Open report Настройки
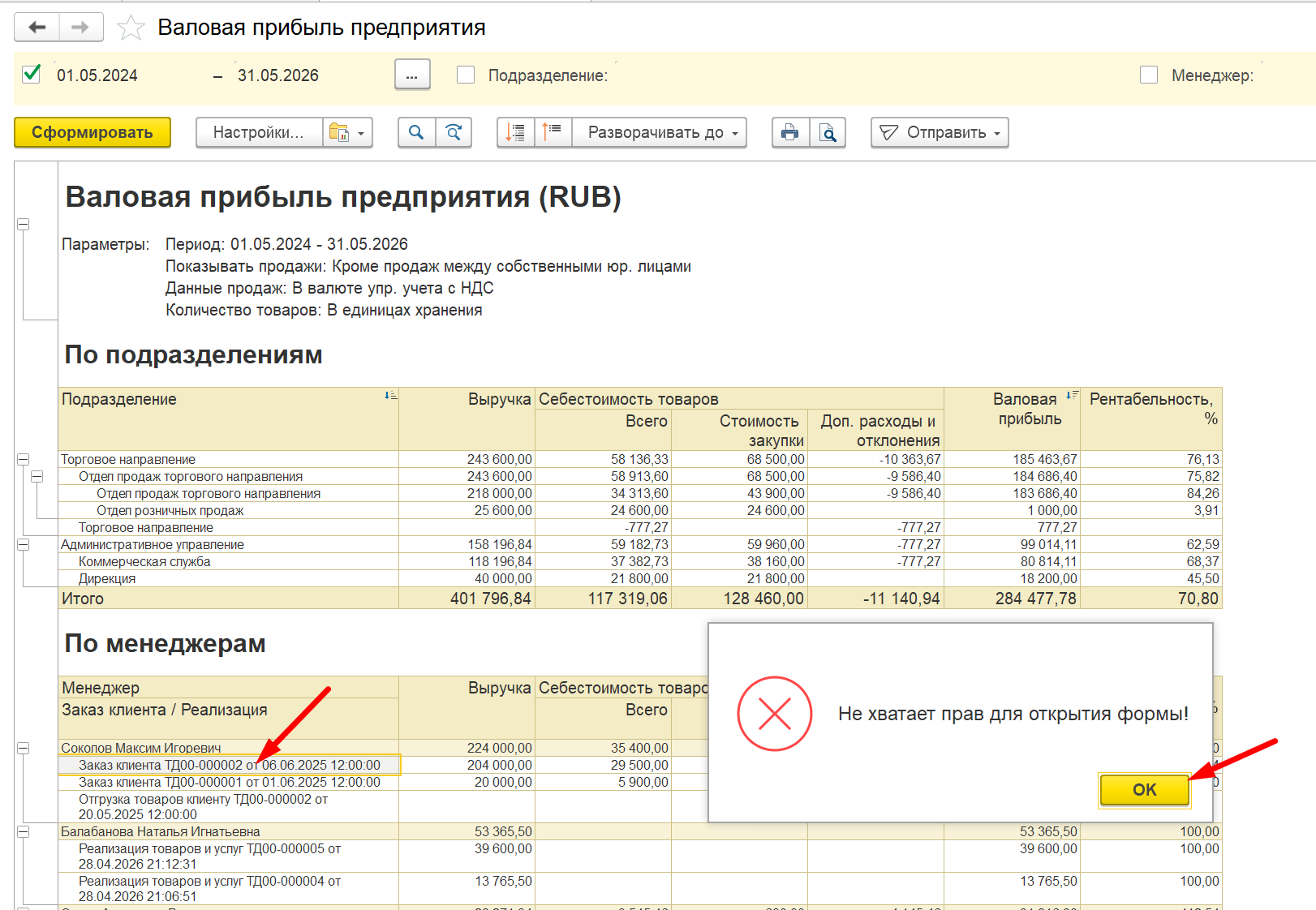This screenshot has width=1316, height=910. tap(259, 132)
